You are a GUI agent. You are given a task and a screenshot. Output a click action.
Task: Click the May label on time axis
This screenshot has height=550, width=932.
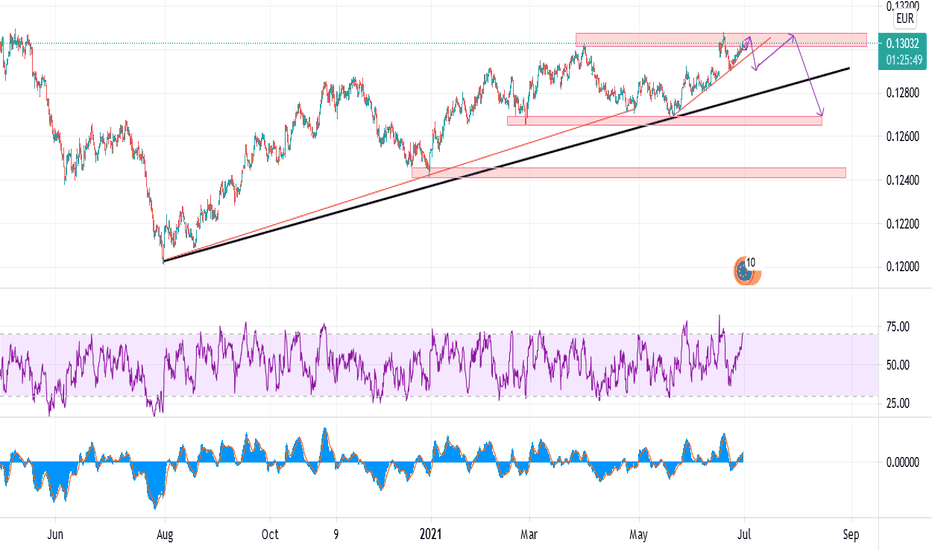pos(638,535)
